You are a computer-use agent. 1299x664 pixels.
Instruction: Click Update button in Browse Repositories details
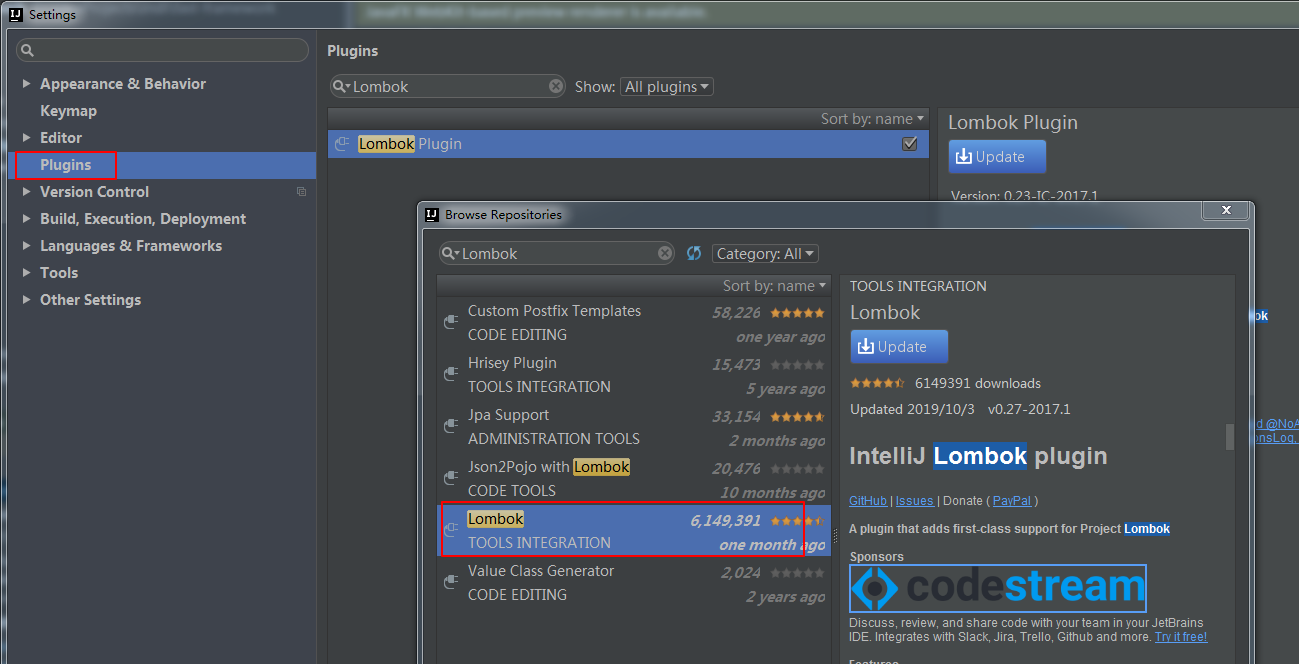pyautogui.click(x=899, y=347)
